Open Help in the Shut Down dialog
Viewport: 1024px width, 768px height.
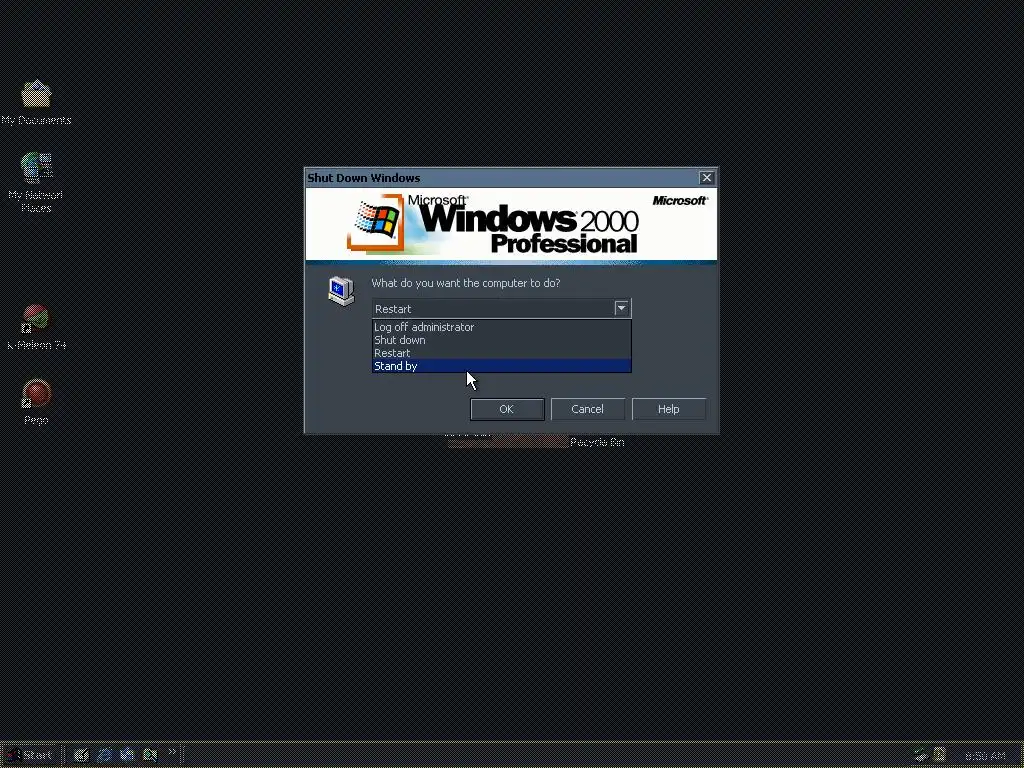coord(668,409)
